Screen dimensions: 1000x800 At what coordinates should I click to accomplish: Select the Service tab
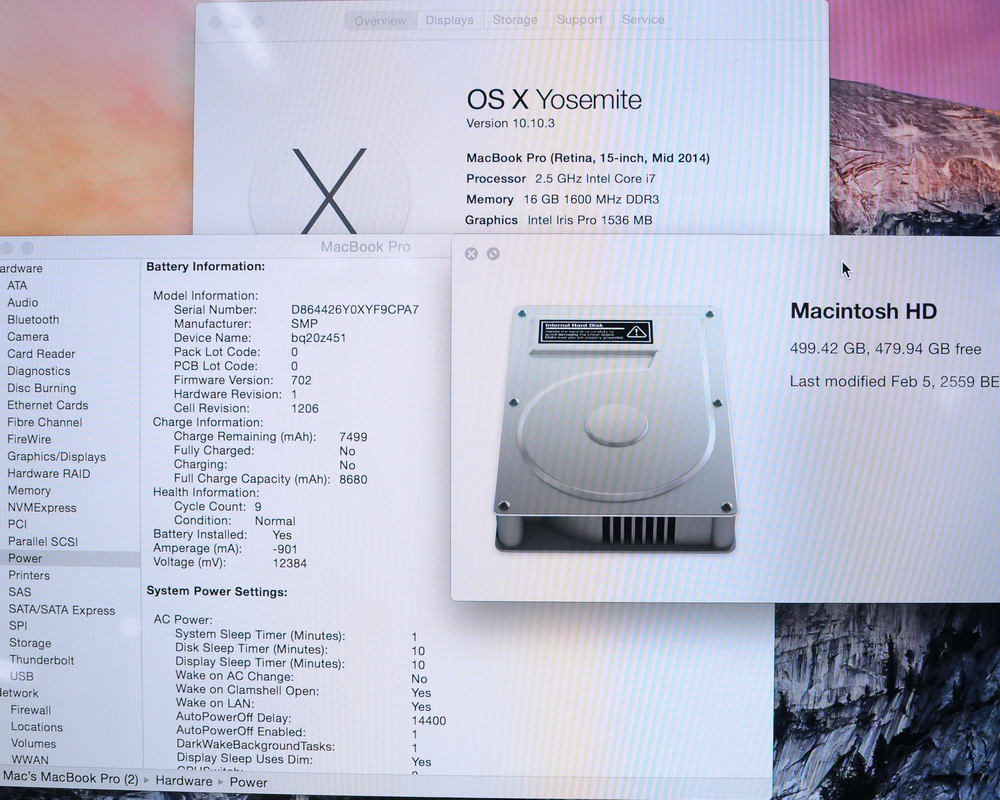pos(643,20)
